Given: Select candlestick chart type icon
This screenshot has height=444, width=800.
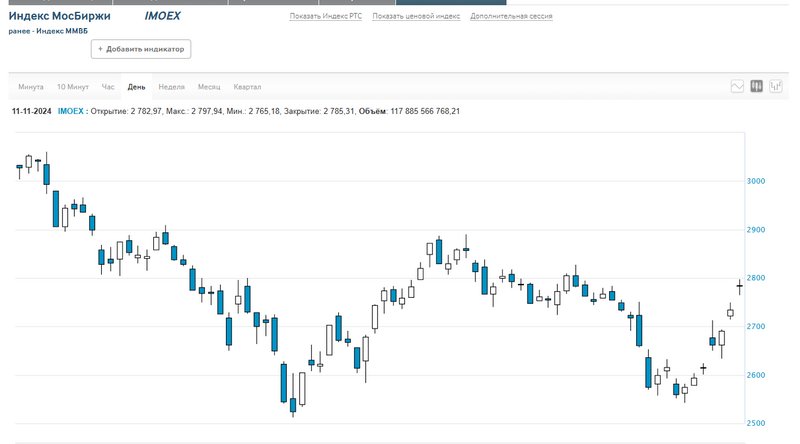Looking at the screenshot, I should [757, 87].
